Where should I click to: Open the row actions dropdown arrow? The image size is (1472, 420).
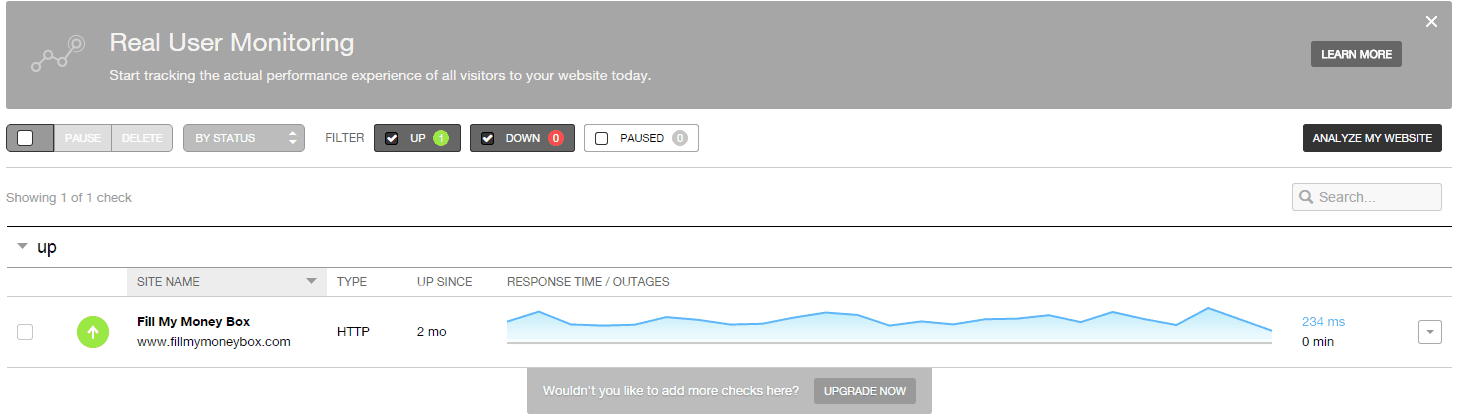[1429, 332]
